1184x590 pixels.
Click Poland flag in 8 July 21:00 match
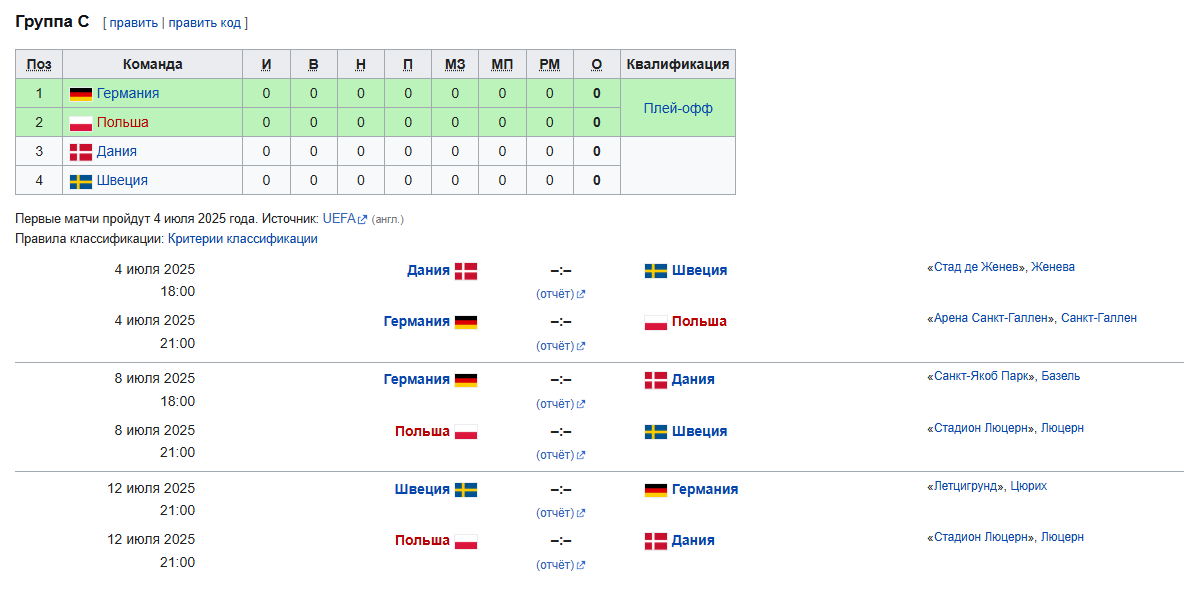click(x=466, y=432)
